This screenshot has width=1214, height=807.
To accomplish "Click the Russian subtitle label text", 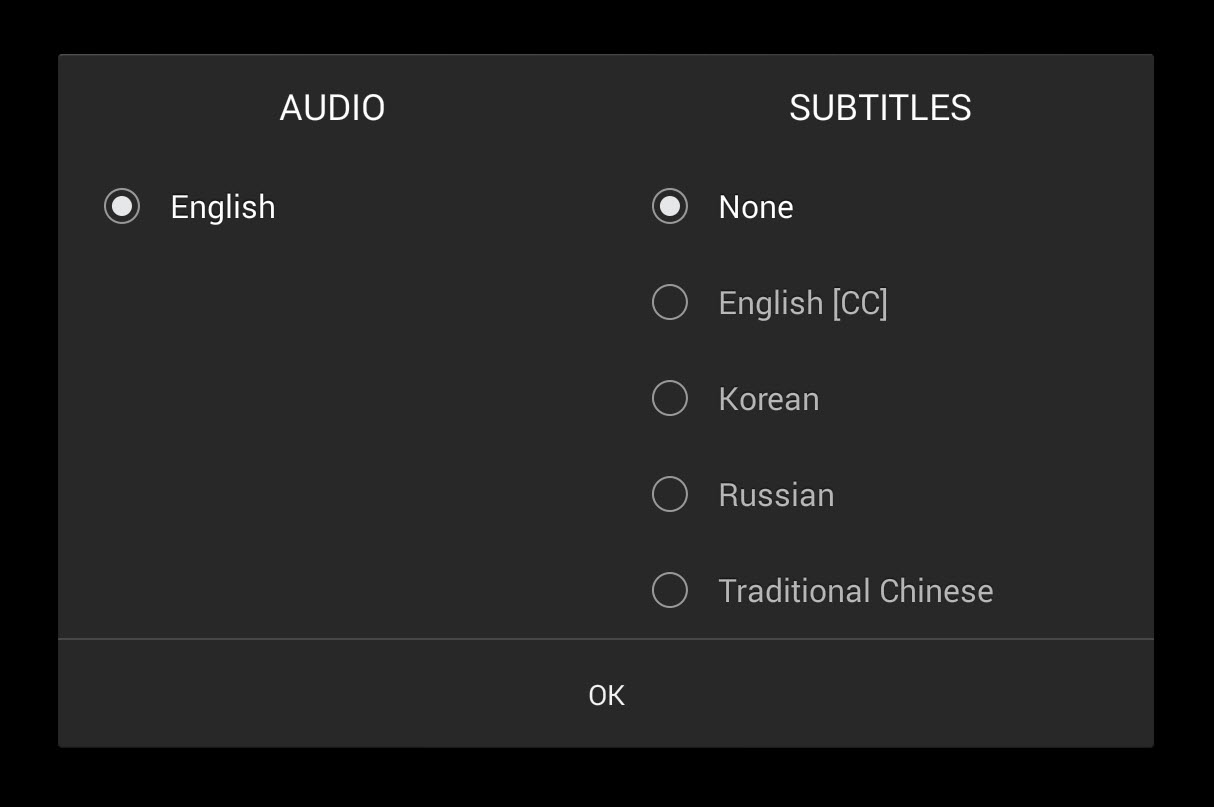I will (776, 495).
